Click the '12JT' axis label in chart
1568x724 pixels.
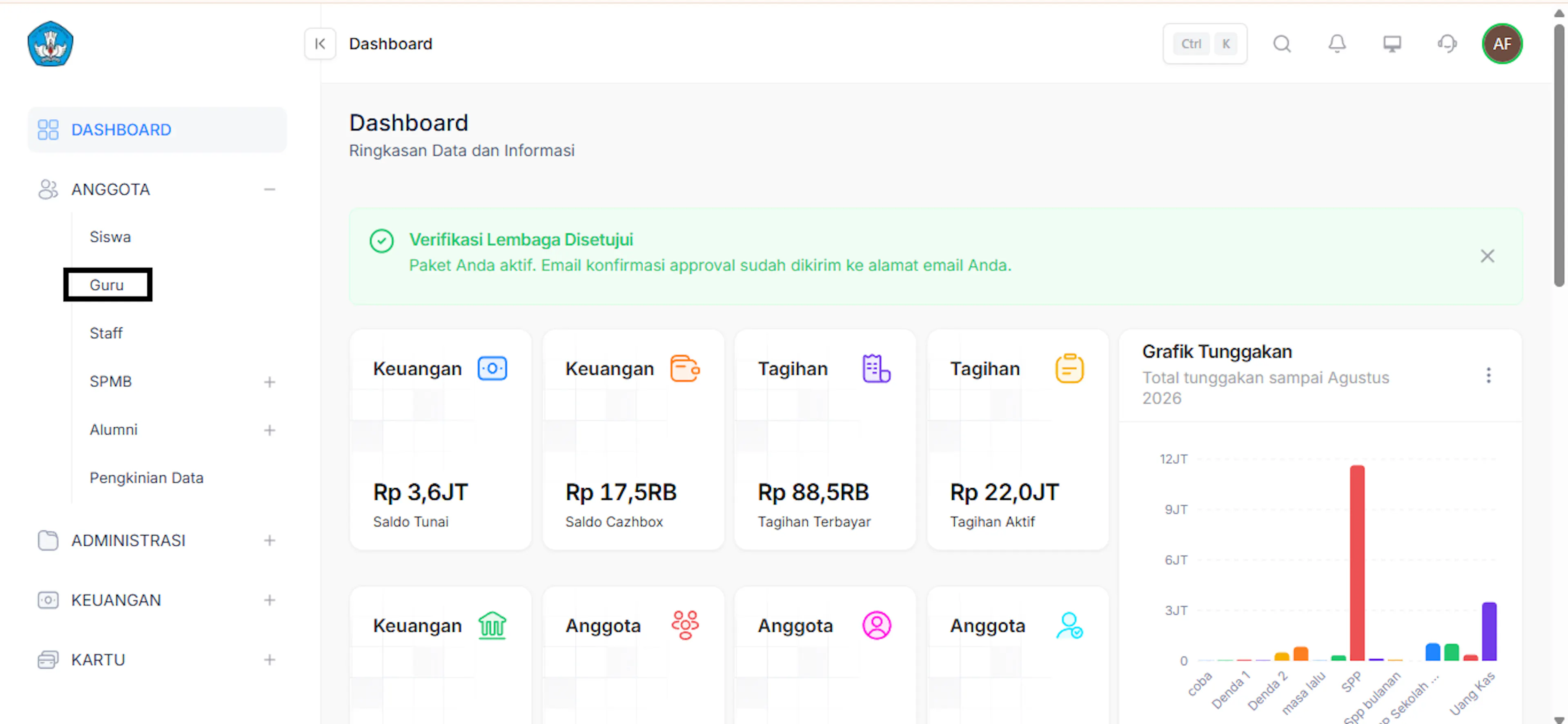tap(1173, 459)
